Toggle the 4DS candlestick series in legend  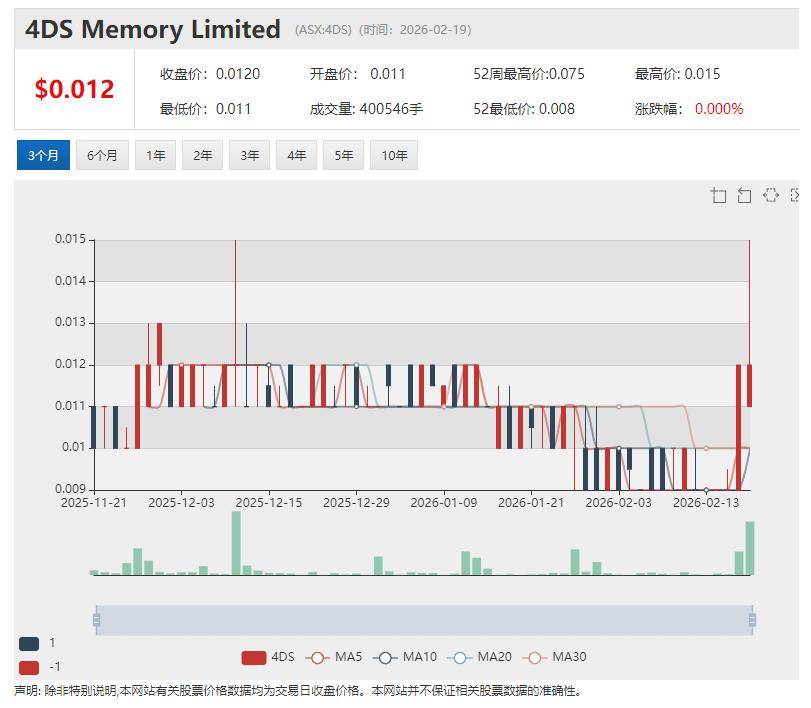(268, 657)
